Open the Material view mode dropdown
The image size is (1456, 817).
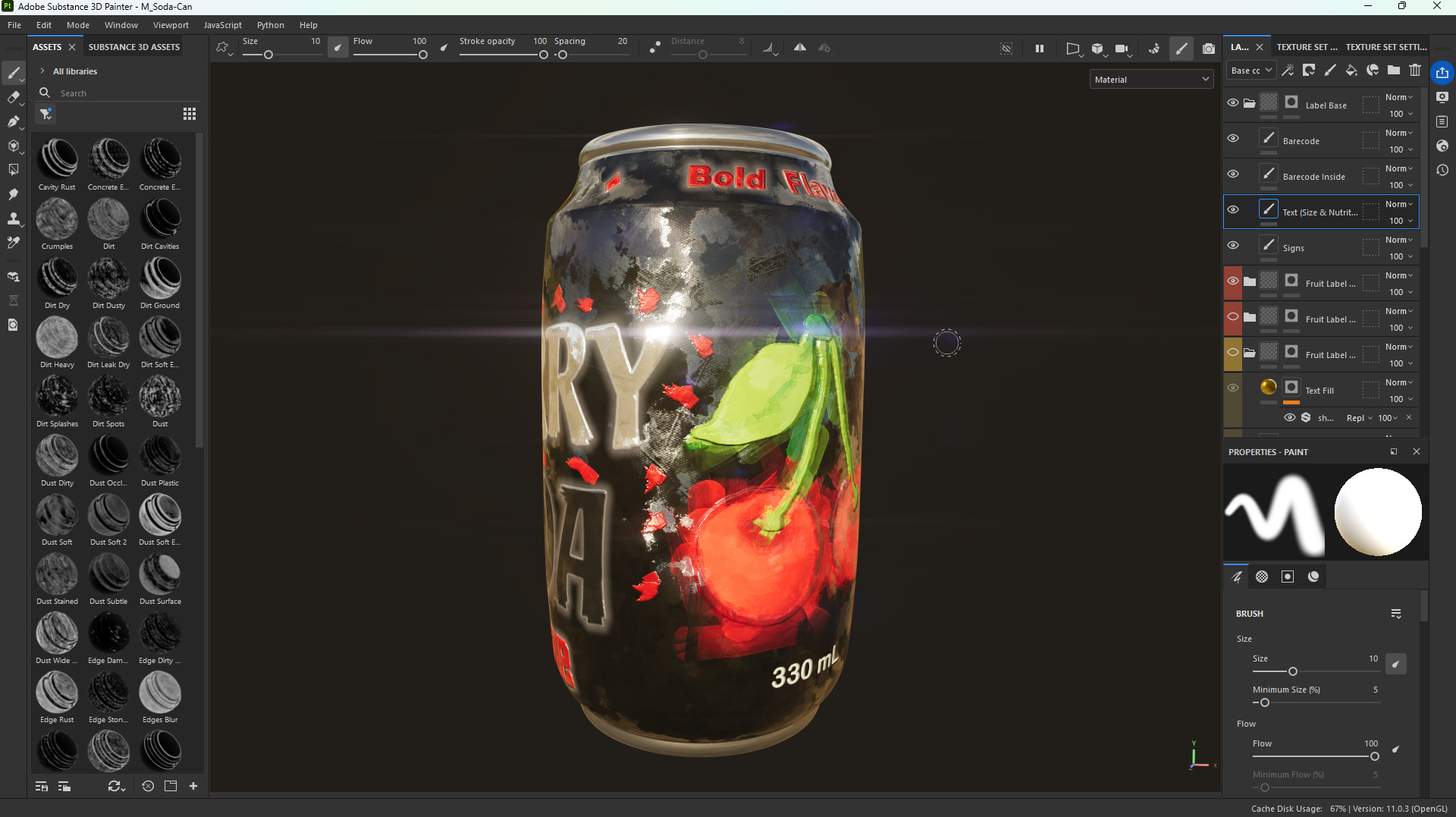coord(1150,79)
